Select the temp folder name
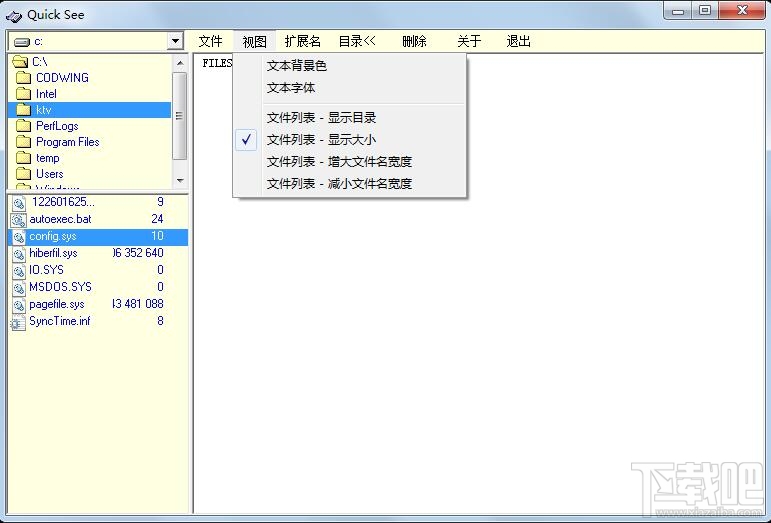 (x=48, y=158)
